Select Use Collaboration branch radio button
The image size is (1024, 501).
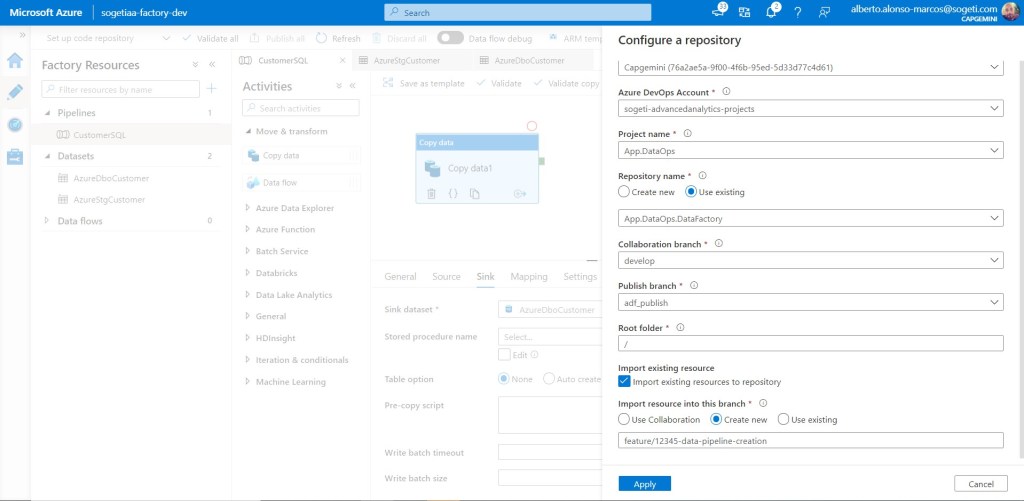tap(625, 420)
